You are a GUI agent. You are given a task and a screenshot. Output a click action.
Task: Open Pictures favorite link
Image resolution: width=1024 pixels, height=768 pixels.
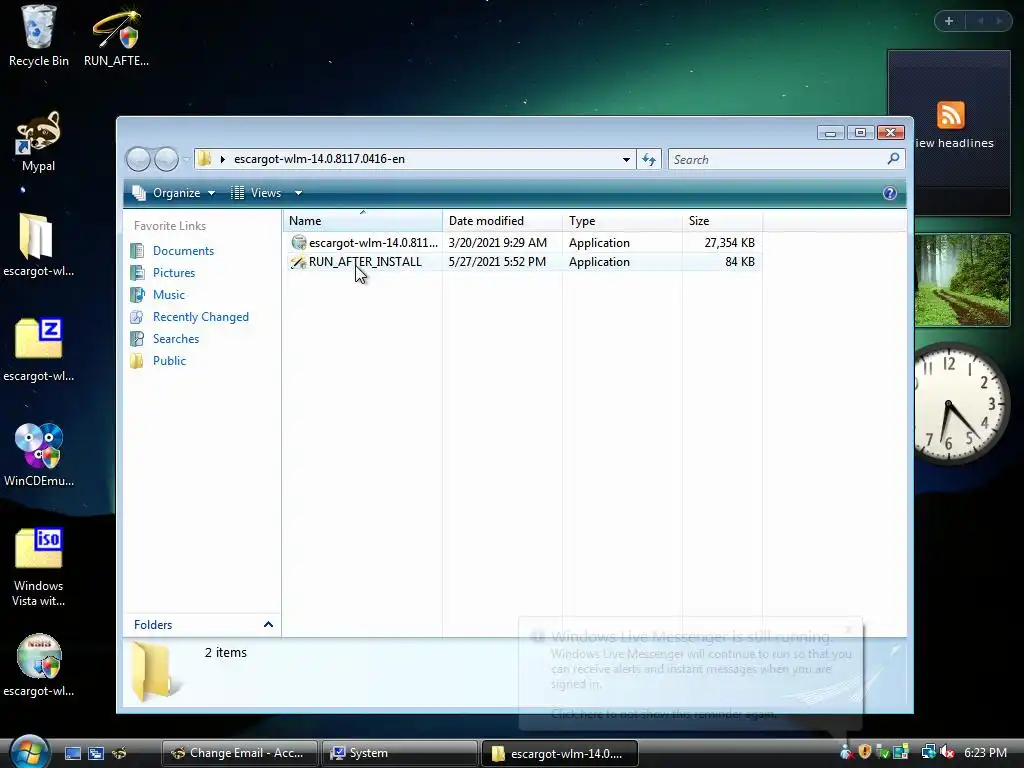pyautogui.click(x=174, y=273)
